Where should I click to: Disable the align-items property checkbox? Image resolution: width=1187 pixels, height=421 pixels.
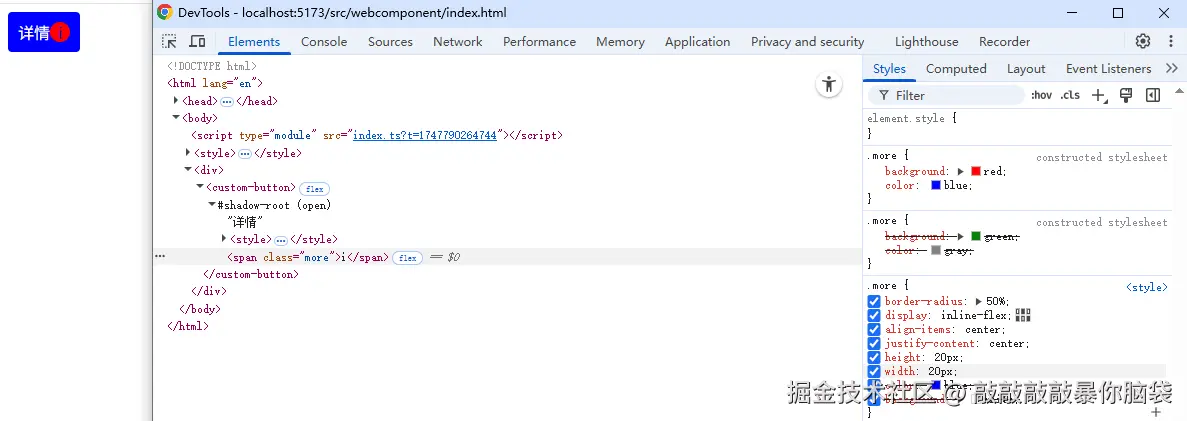(x=874, y=329)
